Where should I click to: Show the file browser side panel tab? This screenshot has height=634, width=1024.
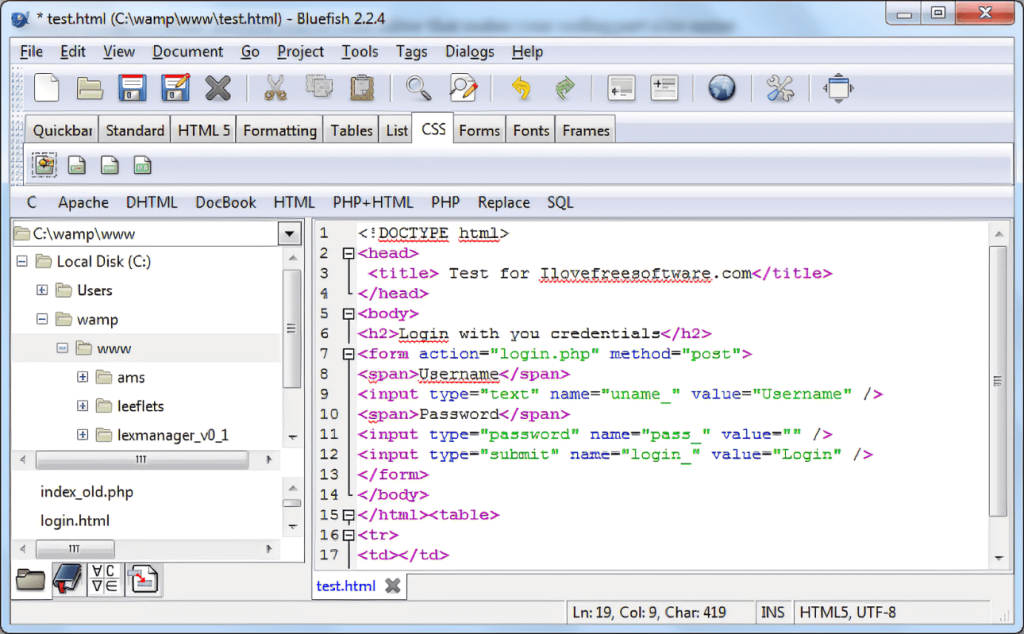(31, 580)
